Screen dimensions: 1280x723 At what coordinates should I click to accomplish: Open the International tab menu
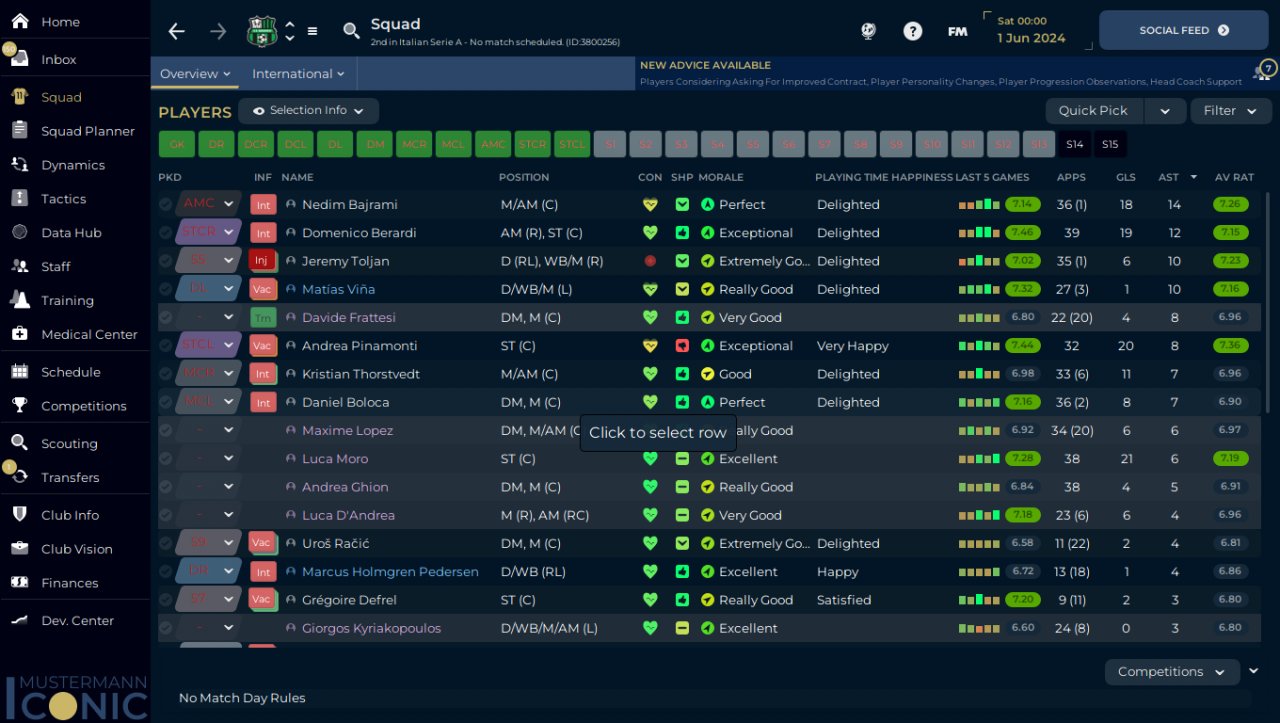(298, 74)
